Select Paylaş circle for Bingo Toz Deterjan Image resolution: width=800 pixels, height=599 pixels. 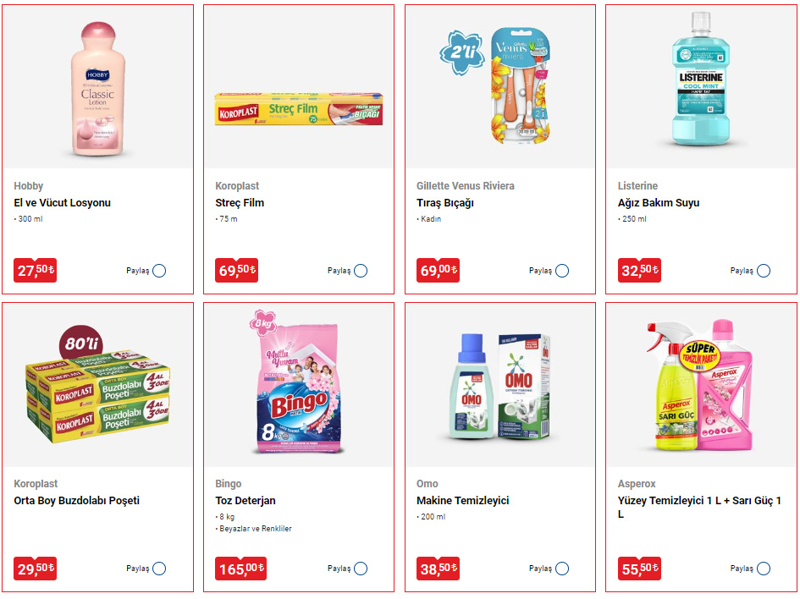361,568
